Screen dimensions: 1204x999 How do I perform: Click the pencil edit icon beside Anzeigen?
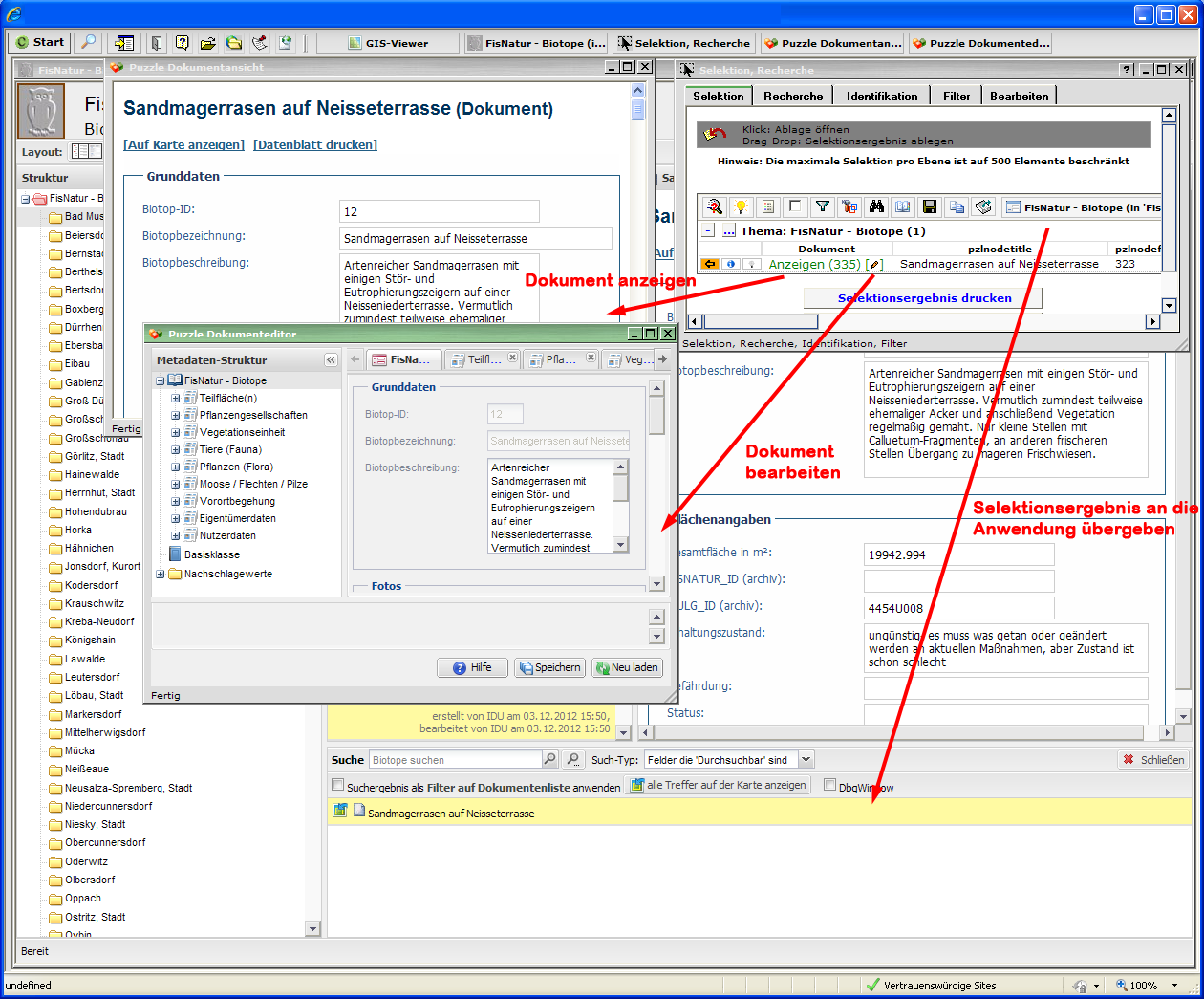[x=874, y=265]
